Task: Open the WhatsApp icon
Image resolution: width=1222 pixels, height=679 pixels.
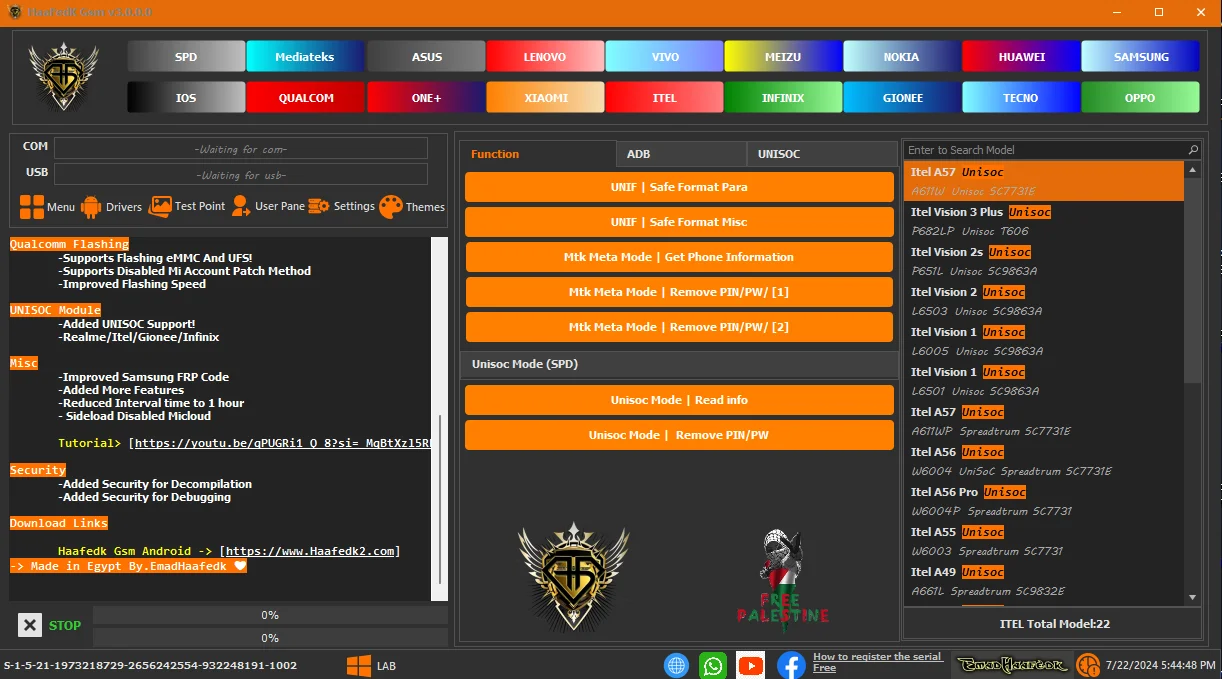Action: pyautogui.click(x=713, y=665)
